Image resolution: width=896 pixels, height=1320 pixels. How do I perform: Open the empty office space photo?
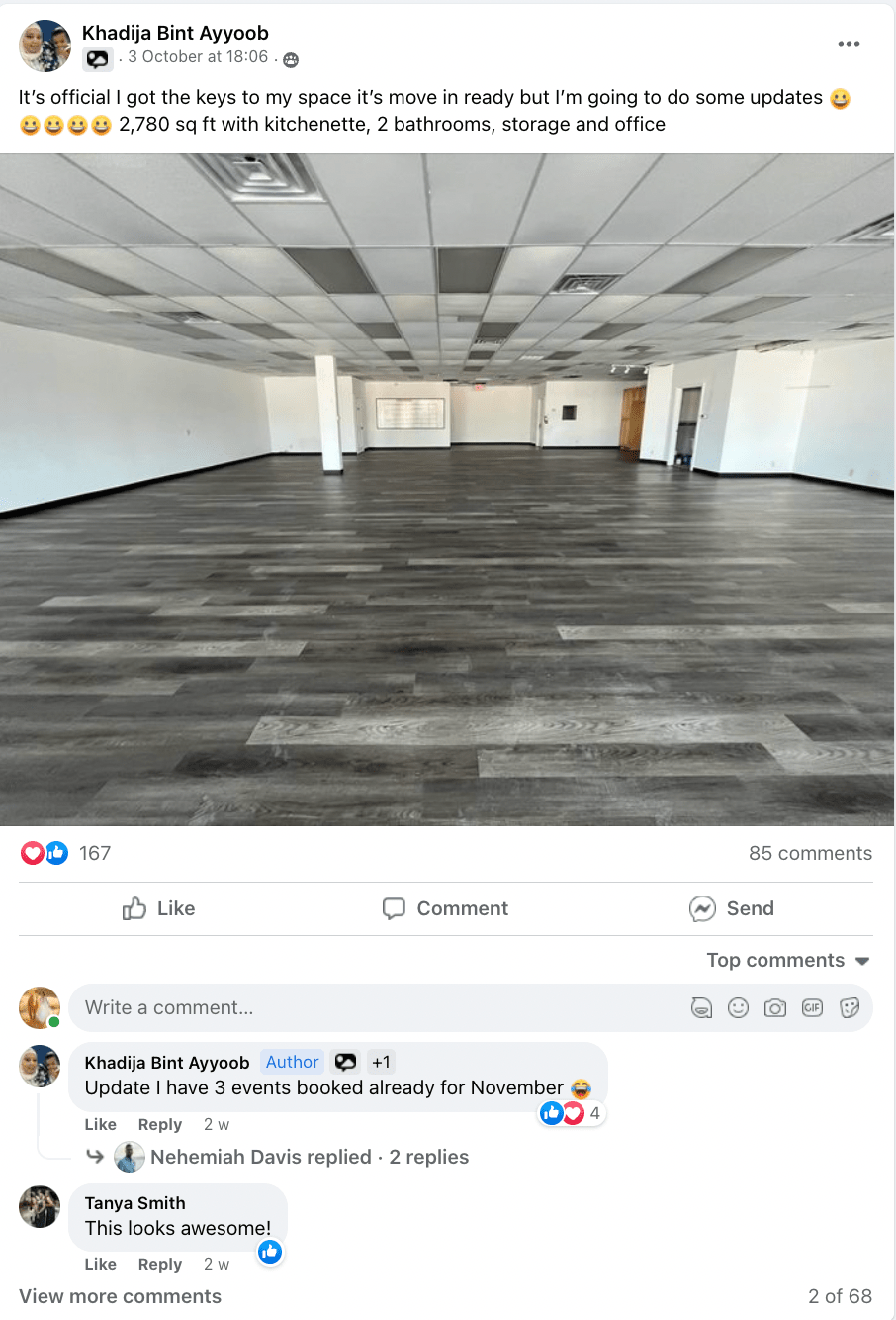click(447, 490)
